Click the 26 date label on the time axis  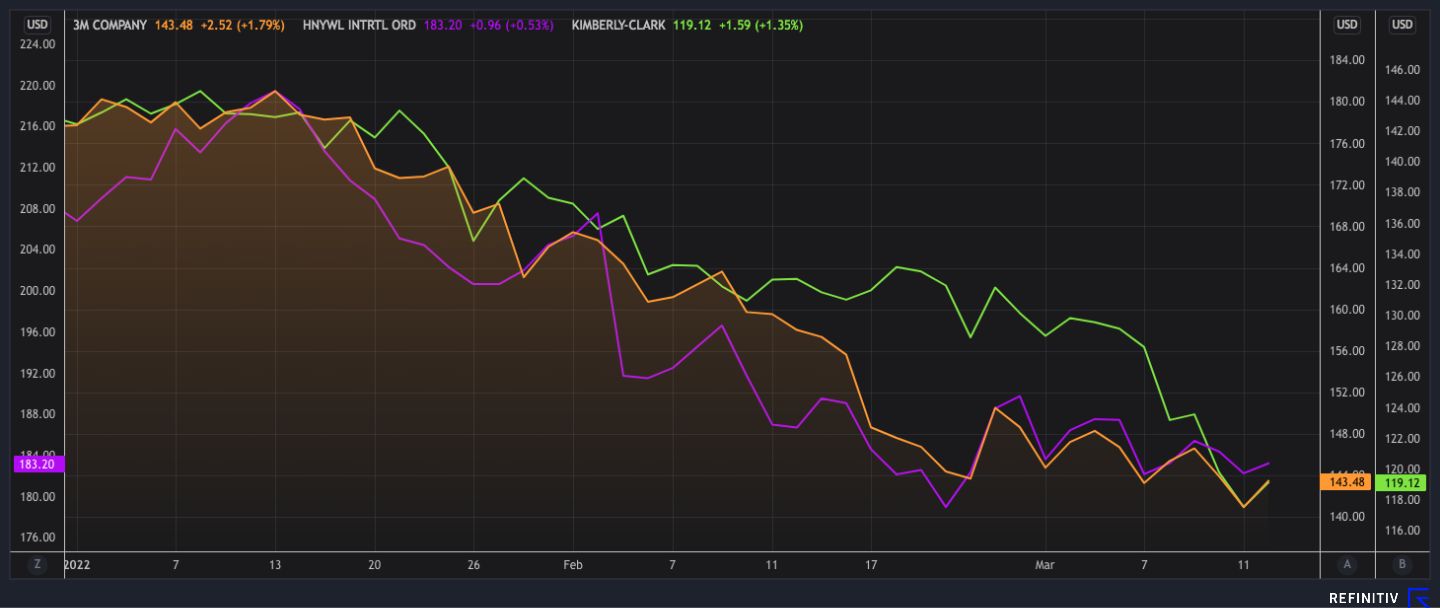(x=473, y=565)
